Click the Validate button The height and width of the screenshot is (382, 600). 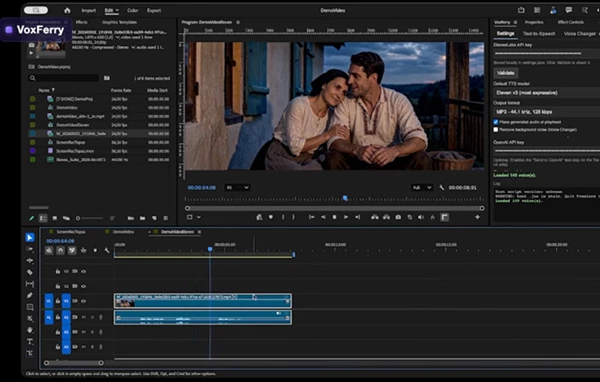coord(505,73)
